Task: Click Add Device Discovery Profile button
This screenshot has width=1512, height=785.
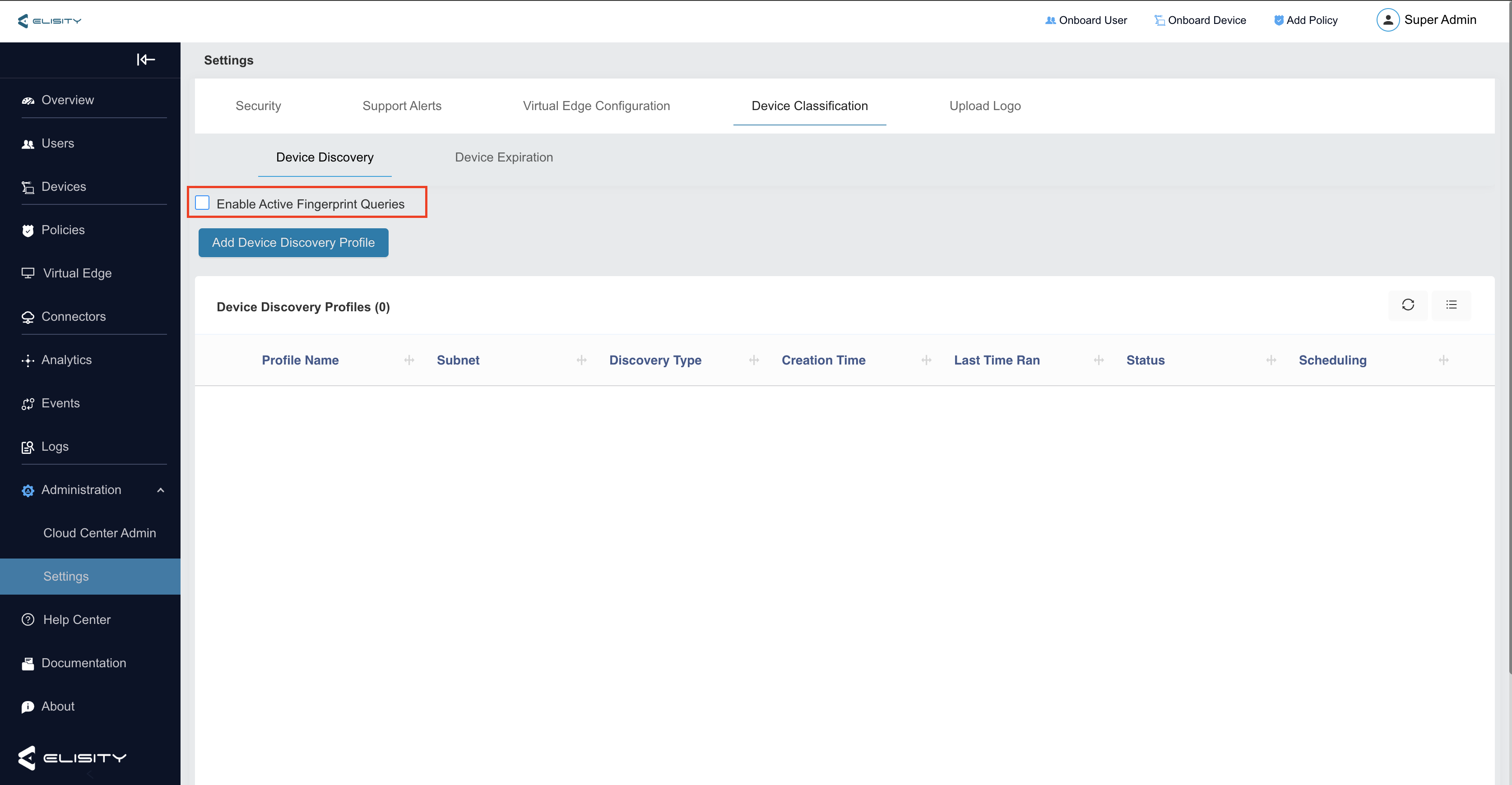Action: pyautogui.click(x=293, y=243)
